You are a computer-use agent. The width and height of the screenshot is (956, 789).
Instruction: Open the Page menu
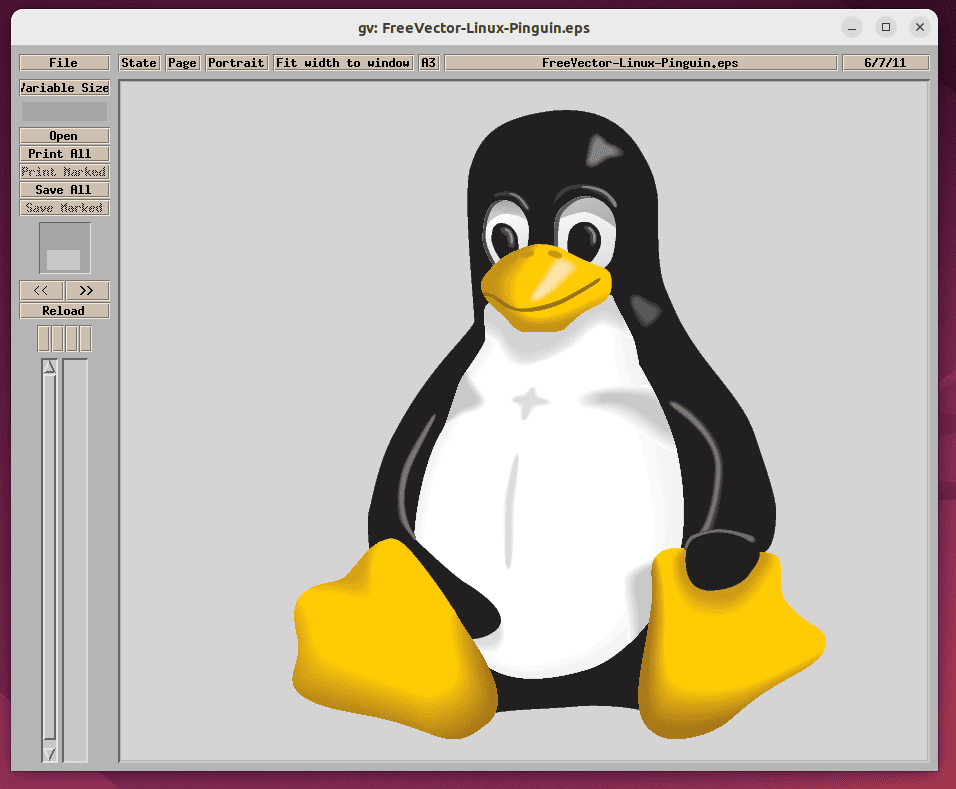182,62
